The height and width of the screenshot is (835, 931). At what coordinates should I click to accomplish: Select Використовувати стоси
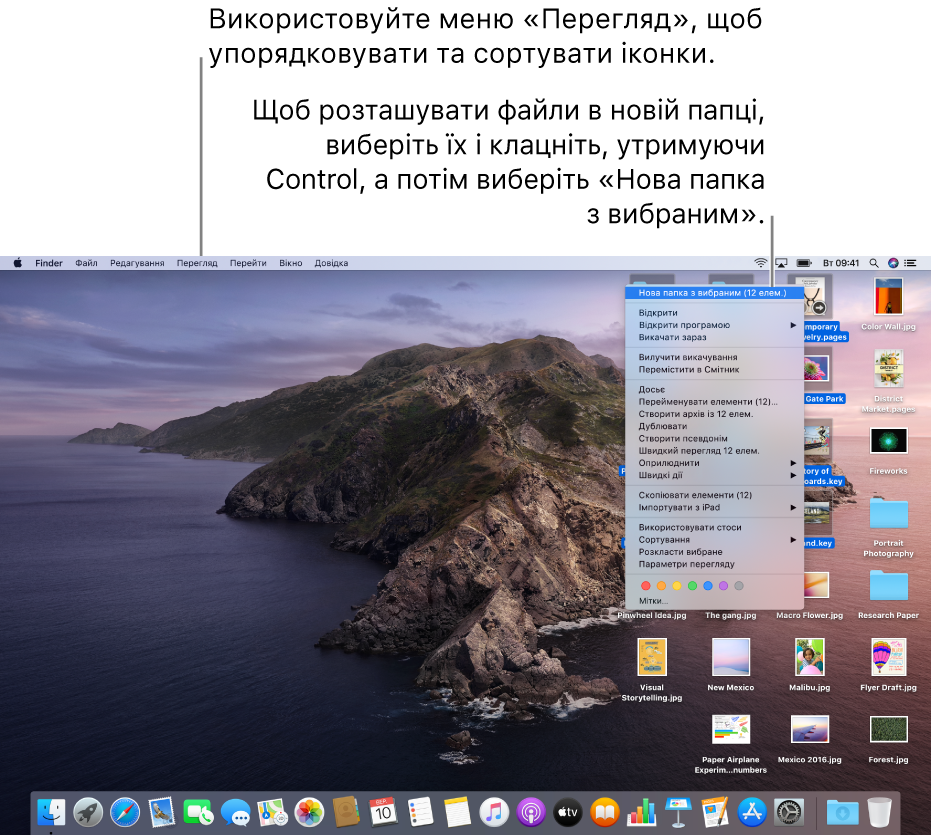pos(714,527)
